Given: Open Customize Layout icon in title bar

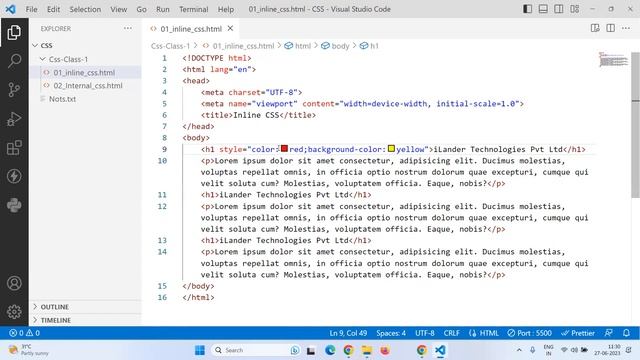Looking at the screenshot, I should coord(575,9).
